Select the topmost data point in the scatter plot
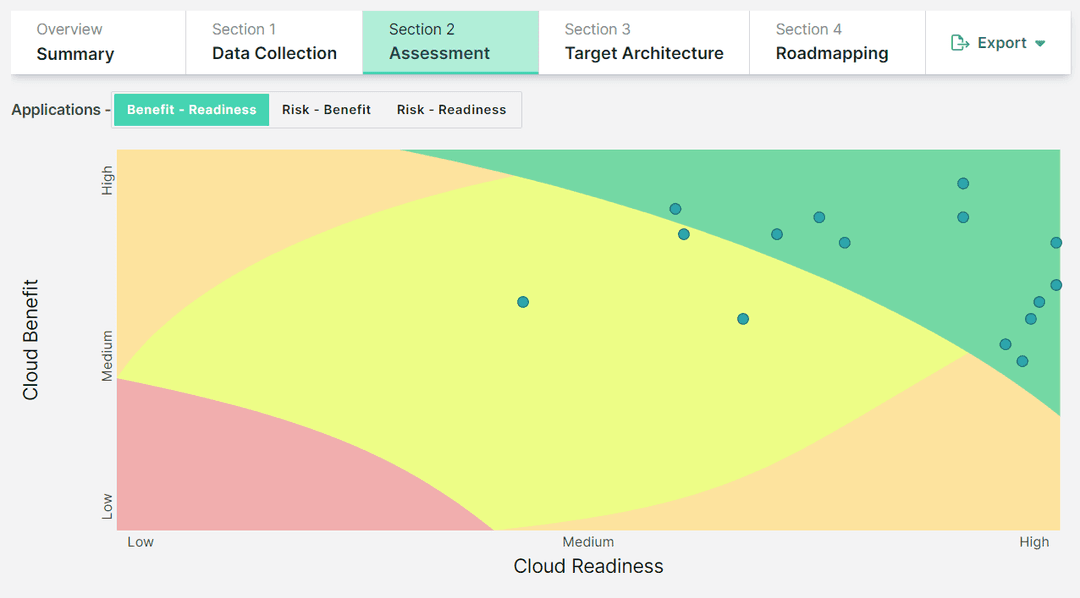Image resolution: width=1080 pixels, height=598 pixels. pyautogui.click(x=963, y=183)
